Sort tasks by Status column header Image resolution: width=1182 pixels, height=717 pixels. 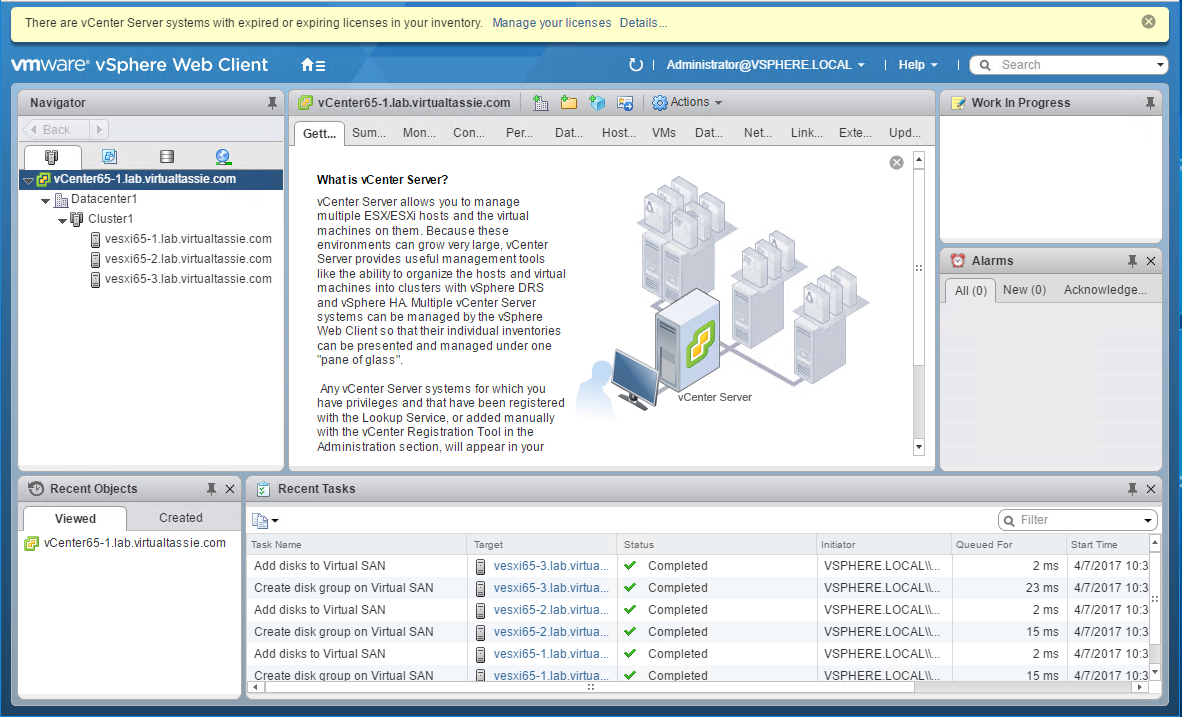(x=718, y=544)
